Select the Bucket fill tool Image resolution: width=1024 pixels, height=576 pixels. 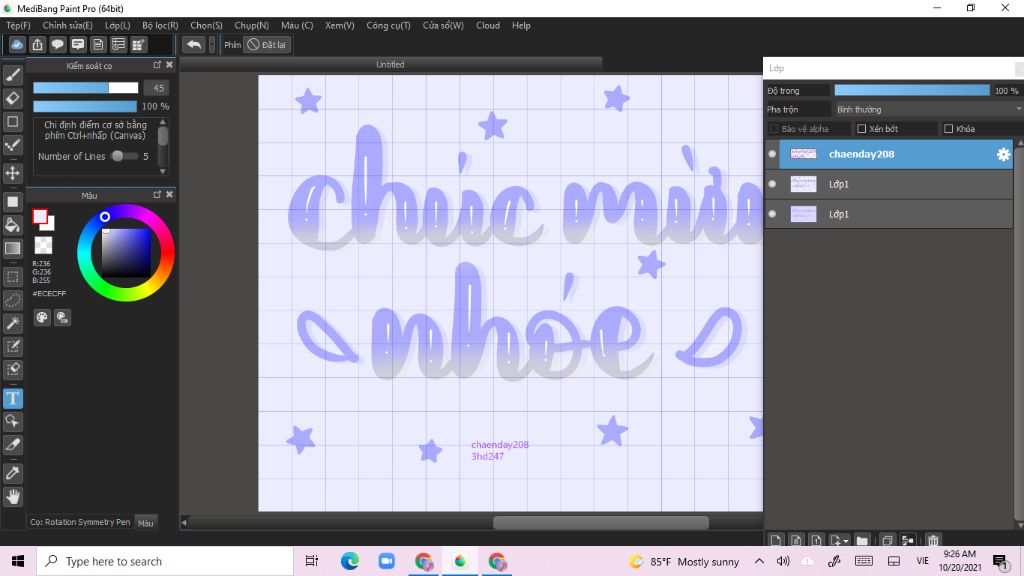tap(12, 225)
